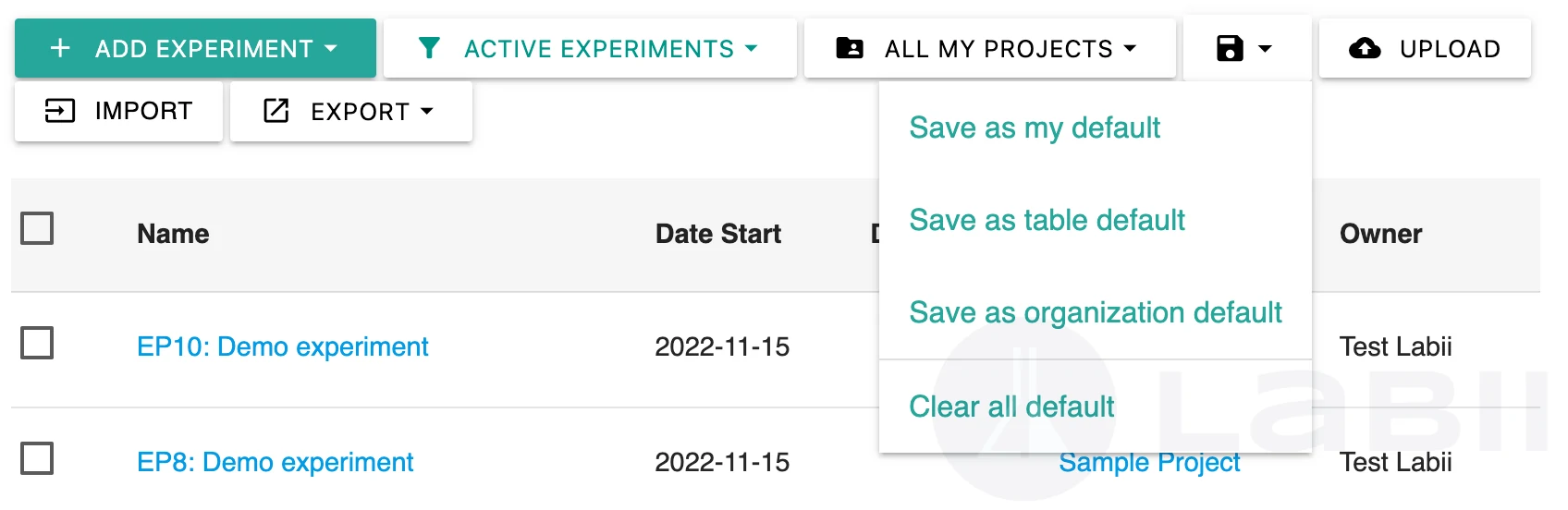Viewport: 1568px width, 510px height.
Task: Open the All My Projects dropdown arrow
Action: point(1130,48)
